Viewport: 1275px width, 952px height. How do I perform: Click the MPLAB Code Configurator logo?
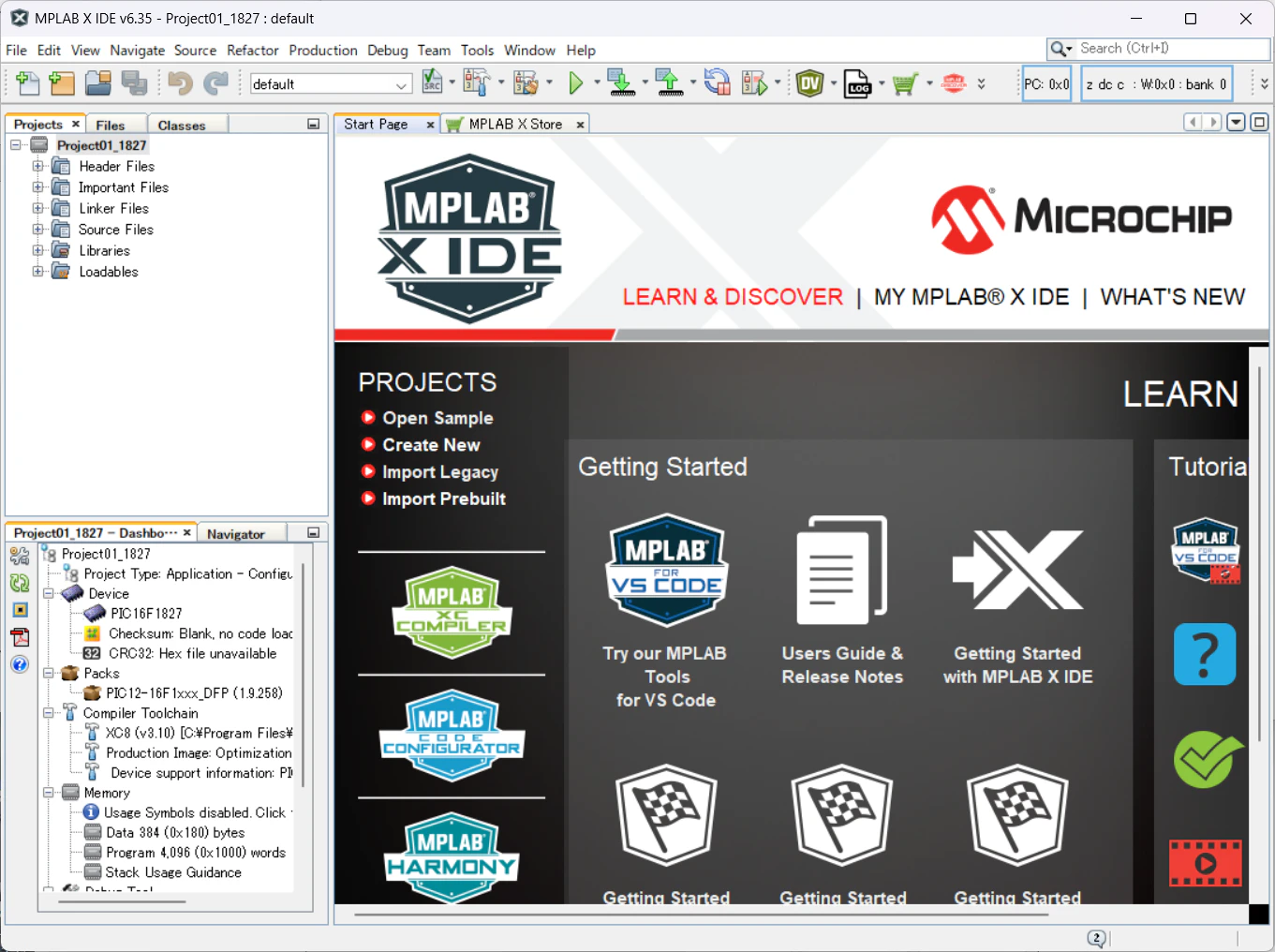tap(452, 736)
